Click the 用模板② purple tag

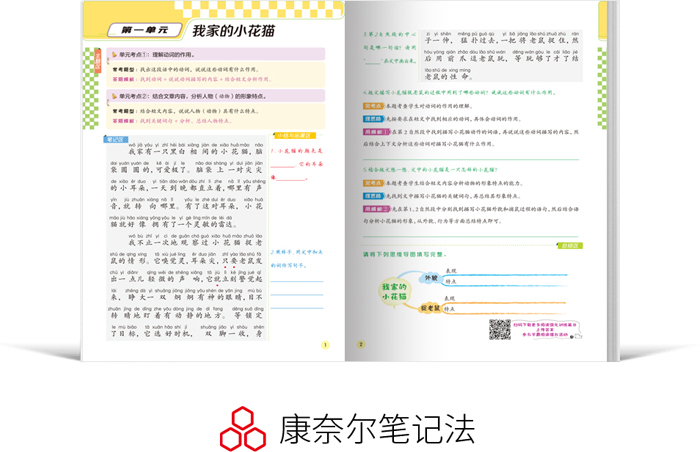[x=377, y=209]
